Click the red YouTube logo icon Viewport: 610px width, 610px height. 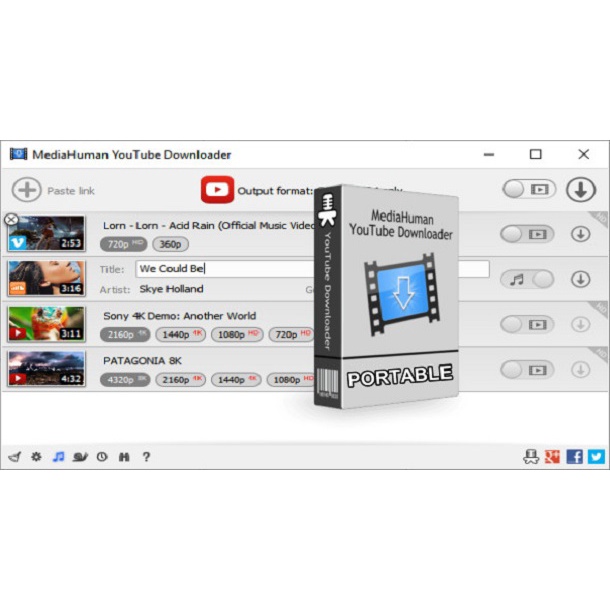point(217,190)
